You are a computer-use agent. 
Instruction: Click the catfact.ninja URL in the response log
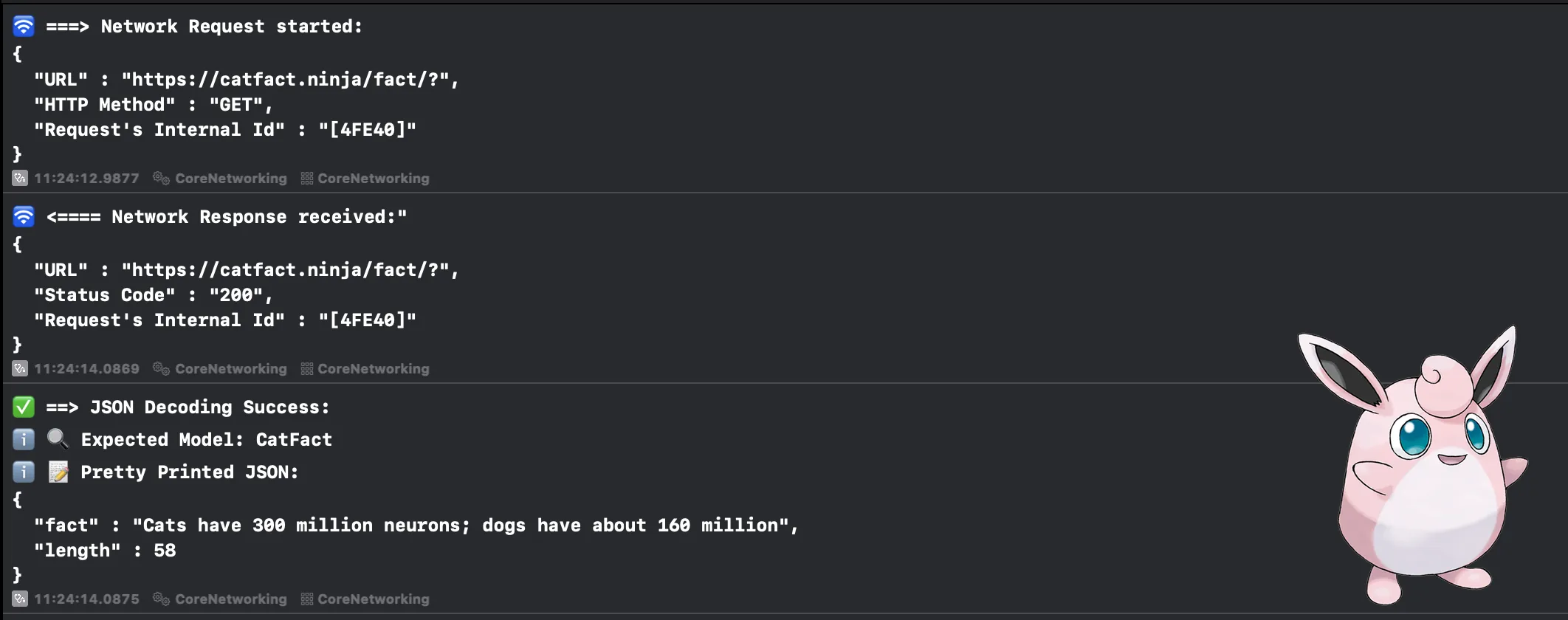(x=290, y=269)
